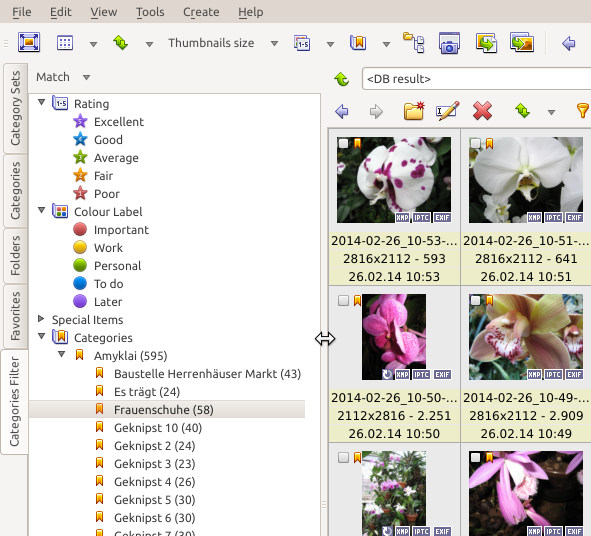Click the blue back arrow in main toolbar
Screen dimensions: 591x536
[x=568, y=43]
